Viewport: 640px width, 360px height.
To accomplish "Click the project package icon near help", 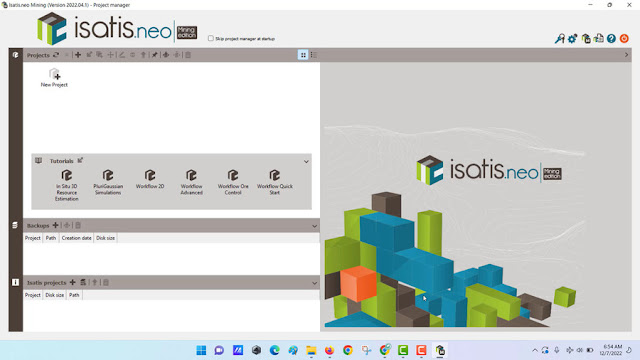I will click(586, 38).
